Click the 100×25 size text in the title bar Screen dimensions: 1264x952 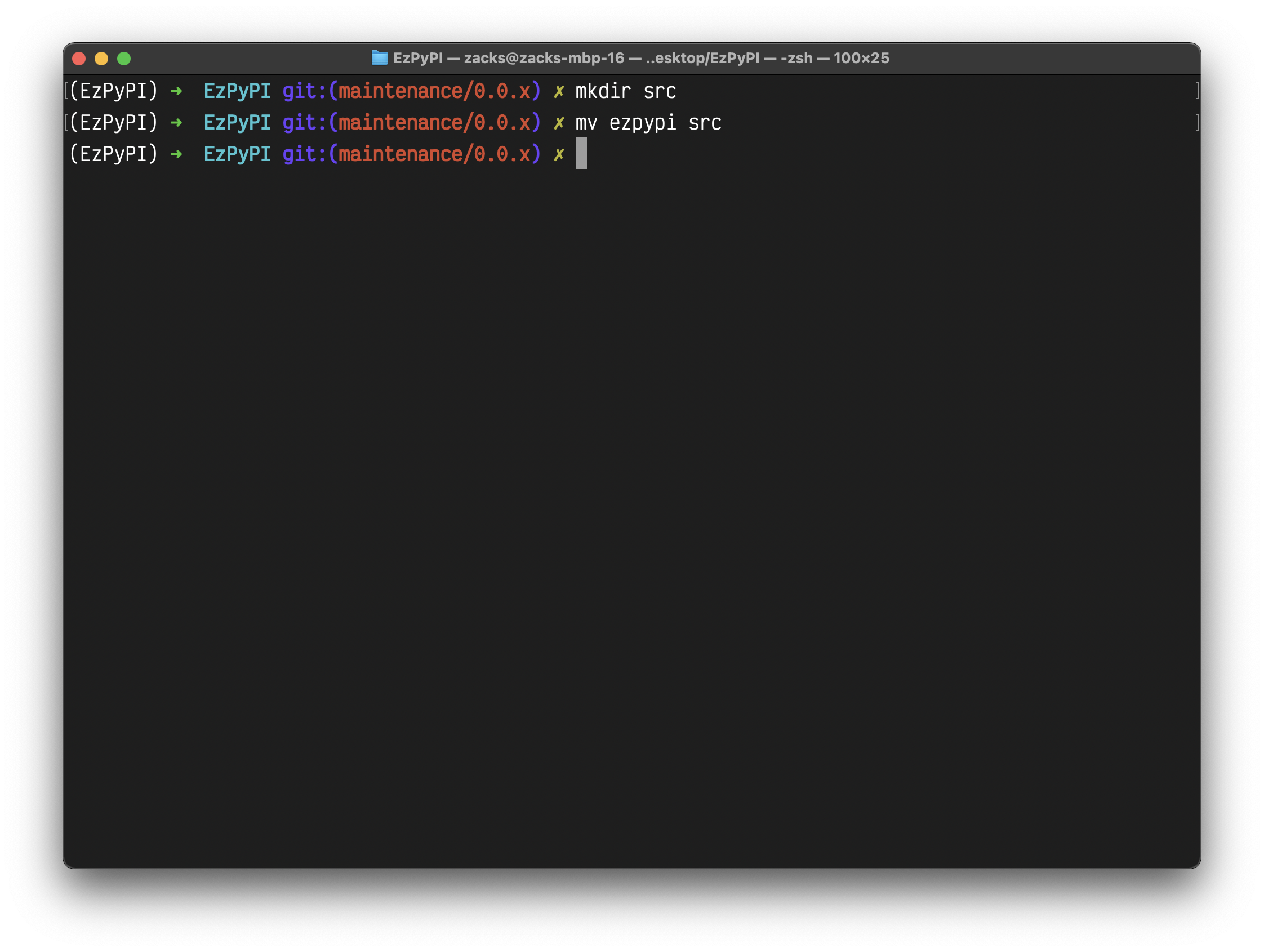tap(861, 58)
